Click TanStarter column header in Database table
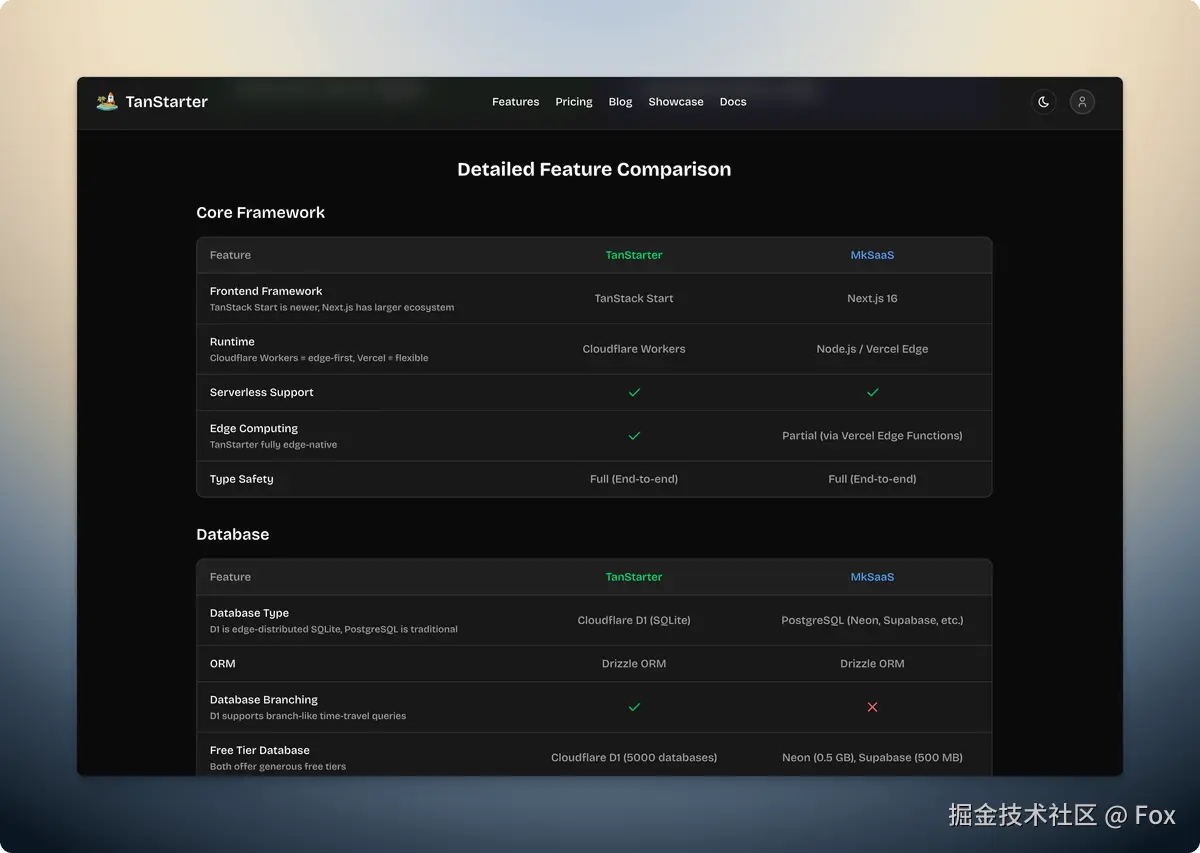This screenshot has height=853, width=1200. 634,577
